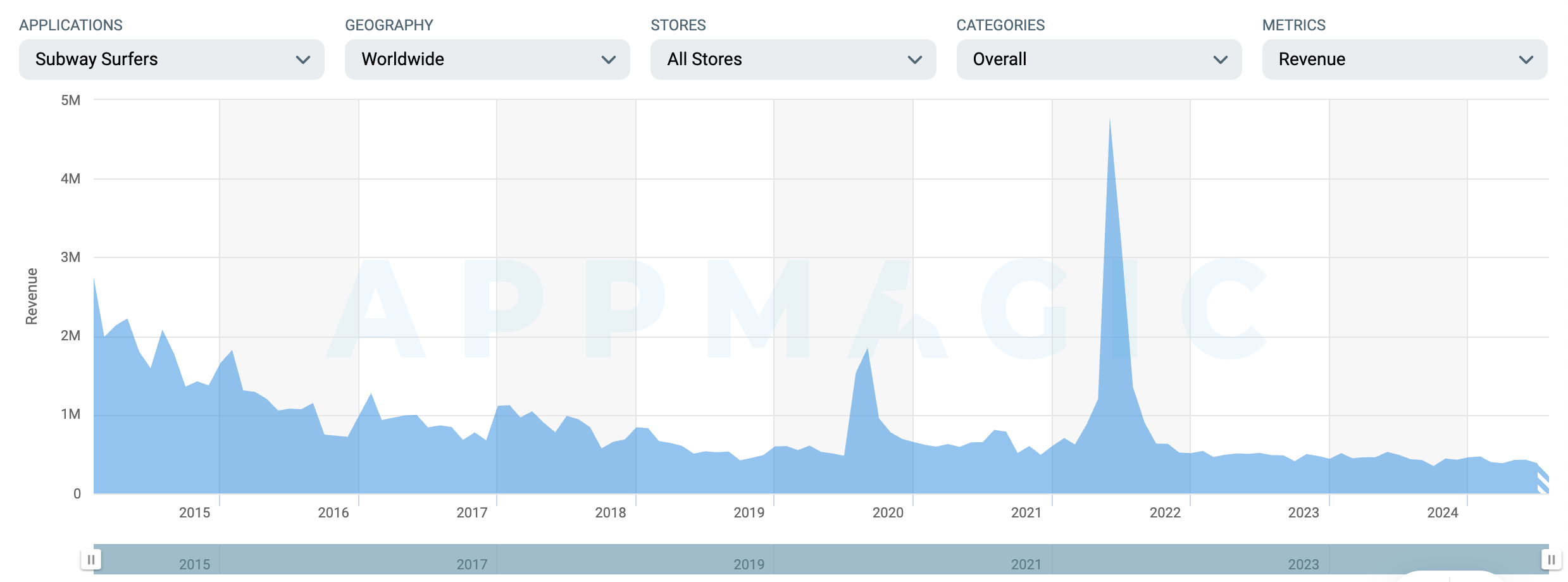Click the late 2019 revenue peak on the chart
Image resolution: width=1568 pixels, height=582 pixels.
click(867, 354)
